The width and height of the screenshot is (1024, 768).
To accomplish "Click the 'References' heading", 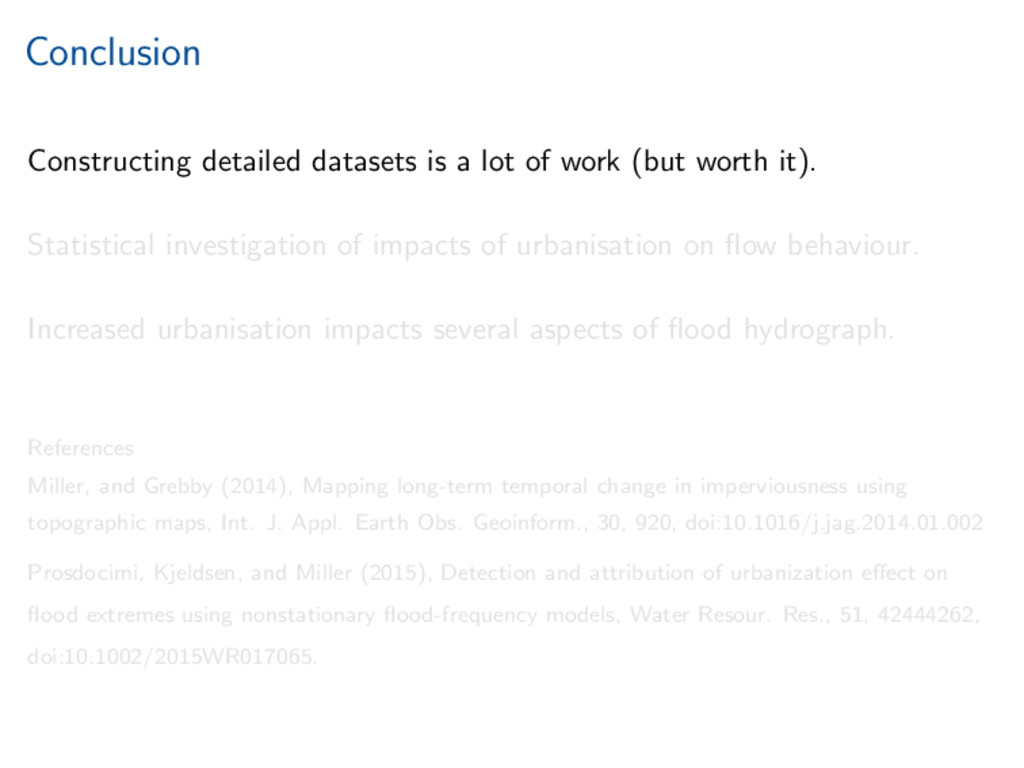I will tap(80, 448).
